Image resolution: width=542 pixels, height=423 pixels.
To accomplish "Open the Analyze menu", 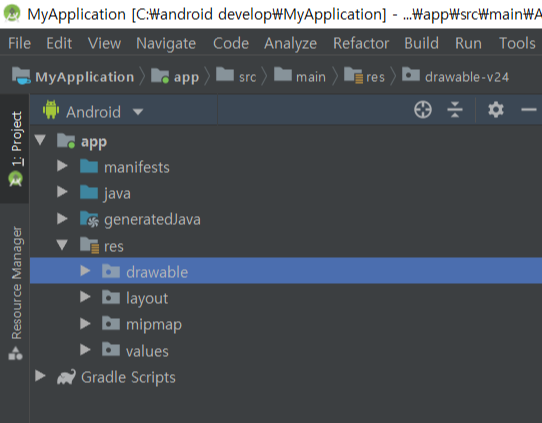I will (290, 44).
